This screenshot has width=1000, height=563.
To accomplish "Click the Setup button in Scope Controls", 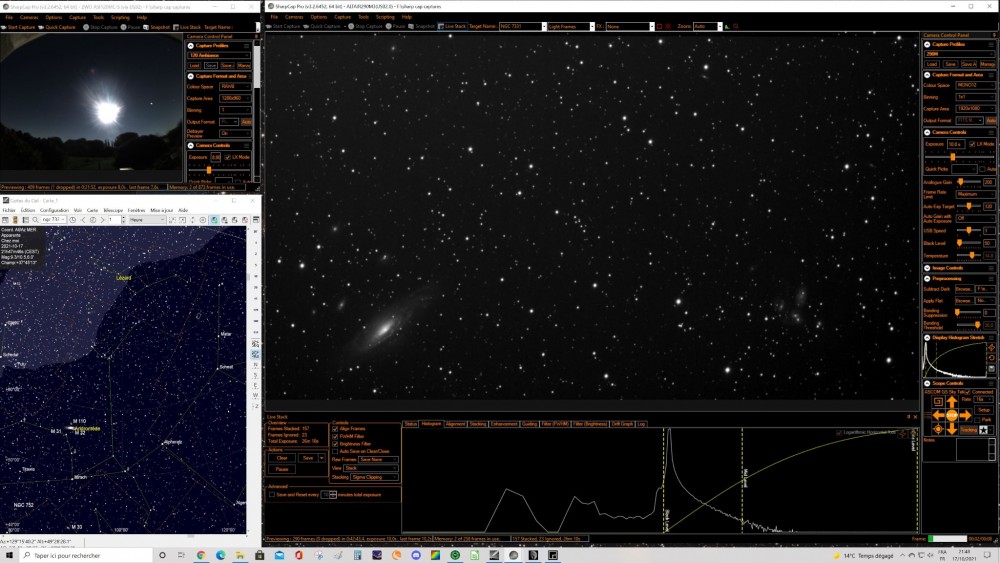I will tap(984, 410).
